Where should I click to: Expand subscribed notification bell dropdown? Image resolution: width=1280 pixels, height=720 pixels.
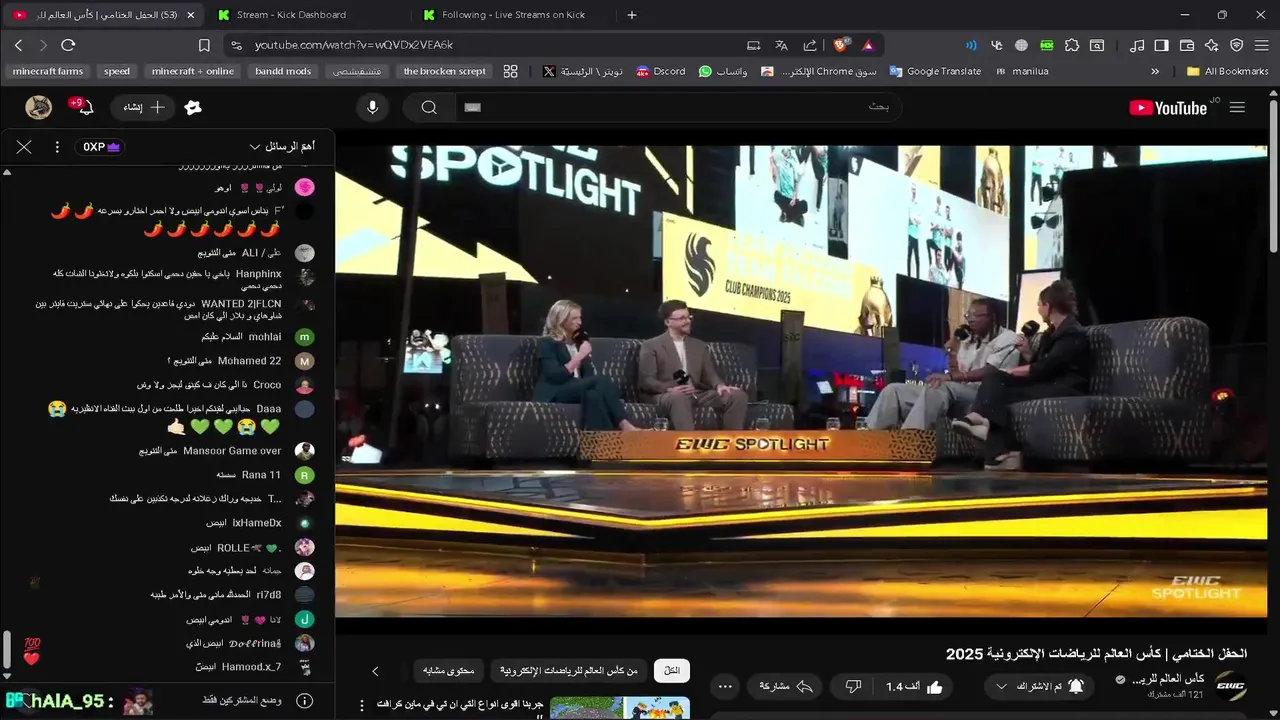pyautogui.click(x=1001, y=686)
